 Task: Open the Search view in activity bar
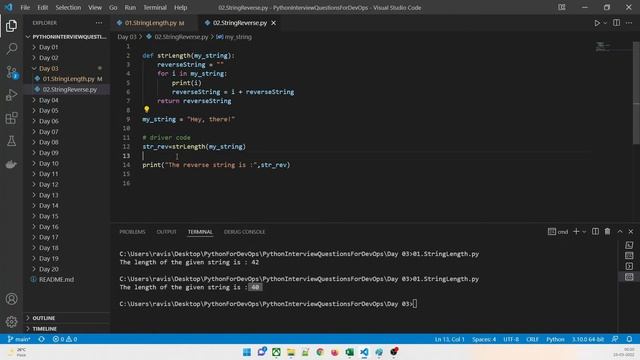click(x=11, y=49)
